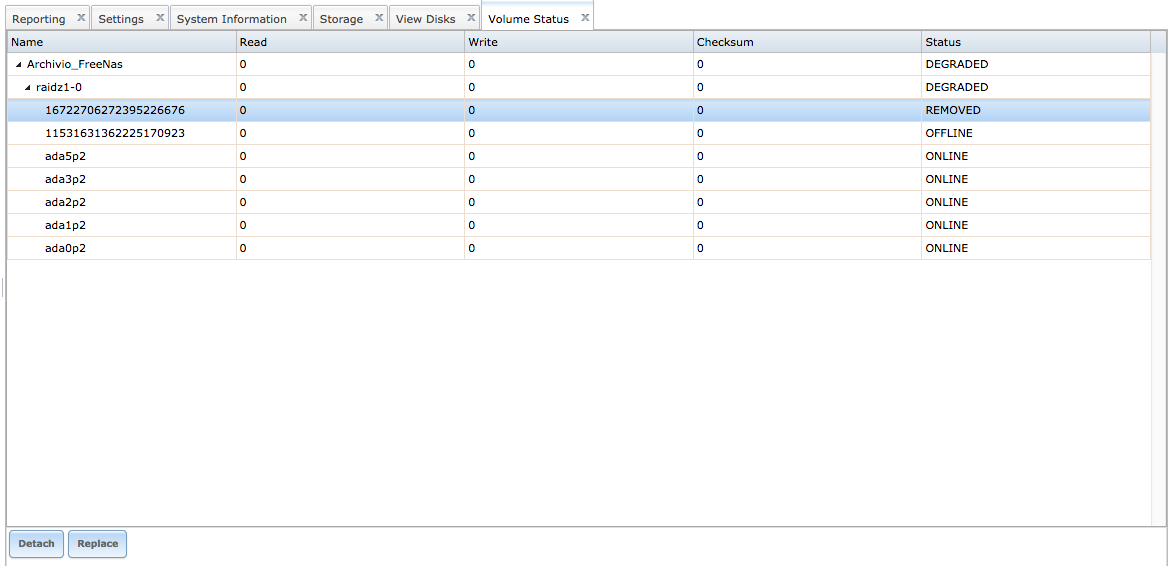Switch to the Storage tab

tap(341, 19)
